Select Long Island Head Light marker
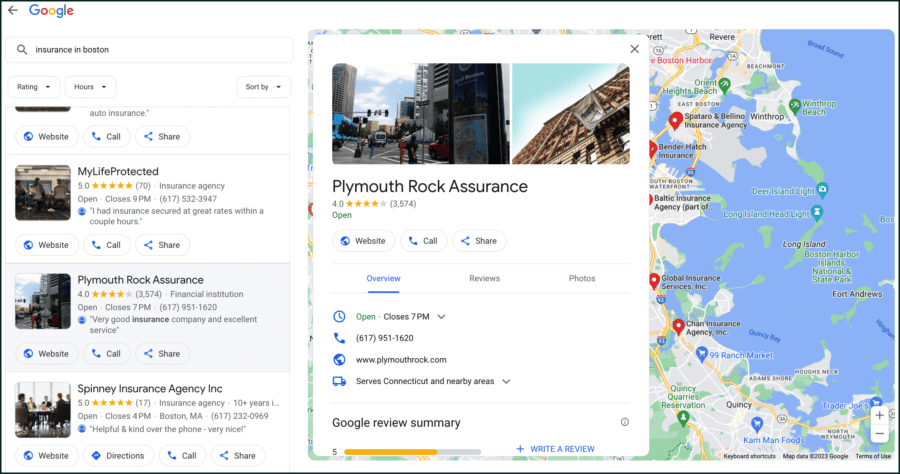The width and height of the screenshot is (900, 474). (x=817, y=213)
